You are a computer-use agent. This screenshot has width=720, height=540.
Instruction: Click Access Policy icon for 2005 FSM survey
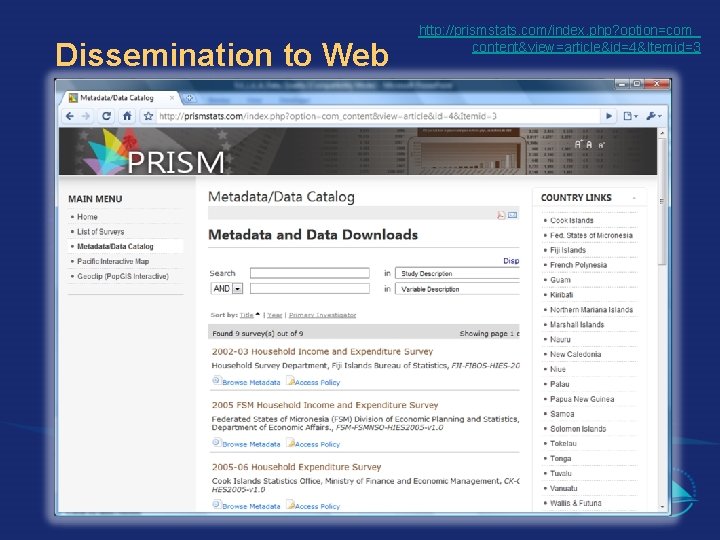pyautogui.click(x=290, y=443)
